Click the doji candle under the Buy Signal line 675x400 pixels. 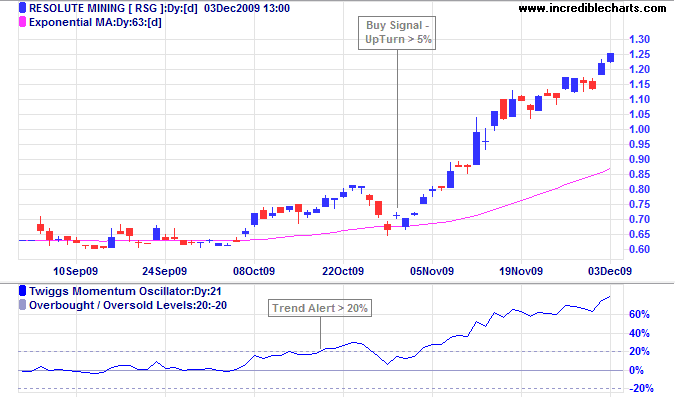point(396,215)
